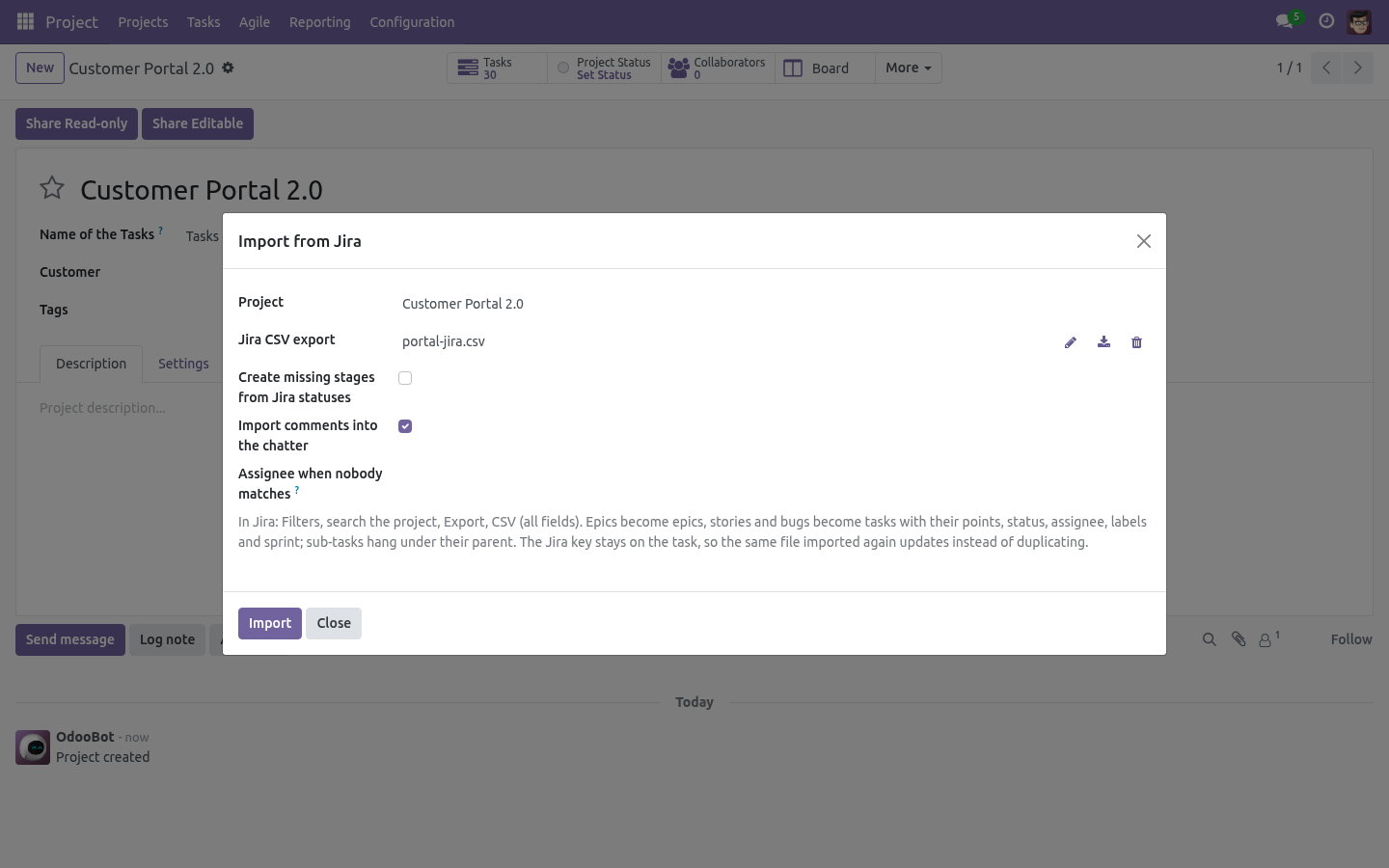Show followers icon in the chatter
The width and height of the screenshot is (1389, 868).
[x=1268, y=638]
